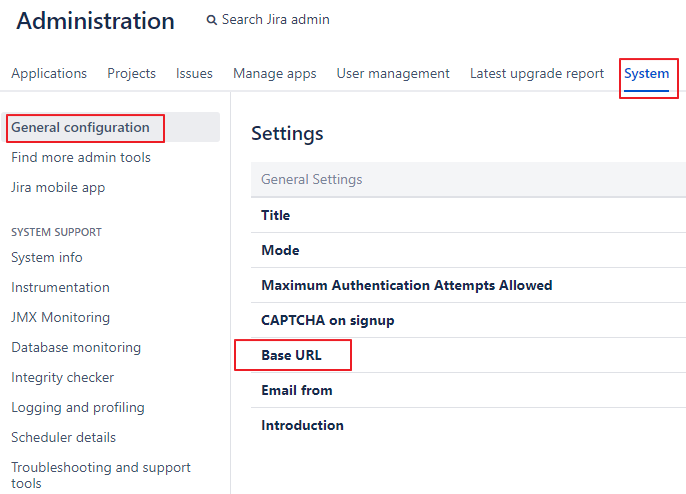This screenshot has width=686, height=494.
Task: Select the User management tab
Action: click(x=393, y=73)
